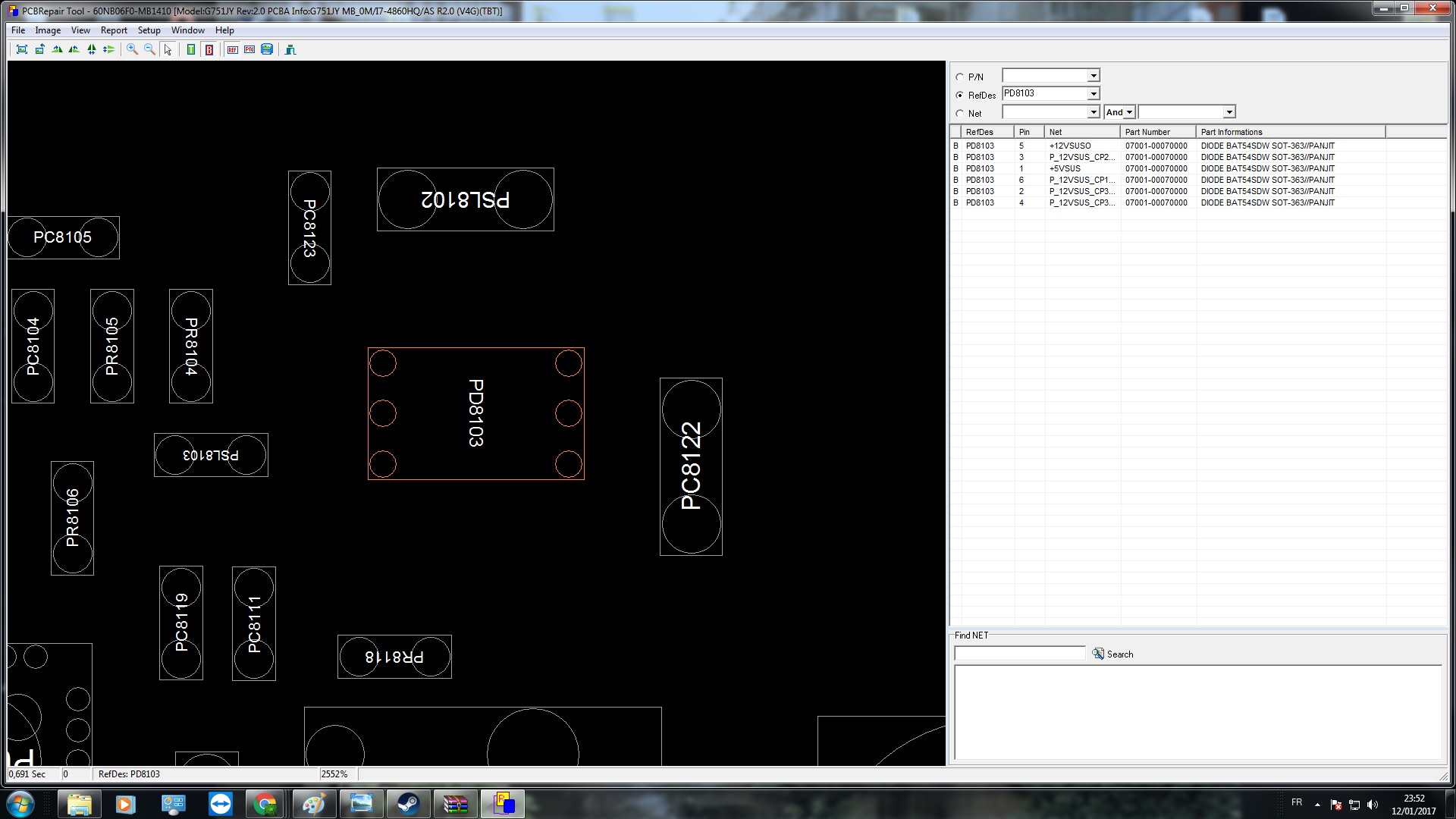Show top side with green T icon
The image size is (1456, 819).
[191, 49]
